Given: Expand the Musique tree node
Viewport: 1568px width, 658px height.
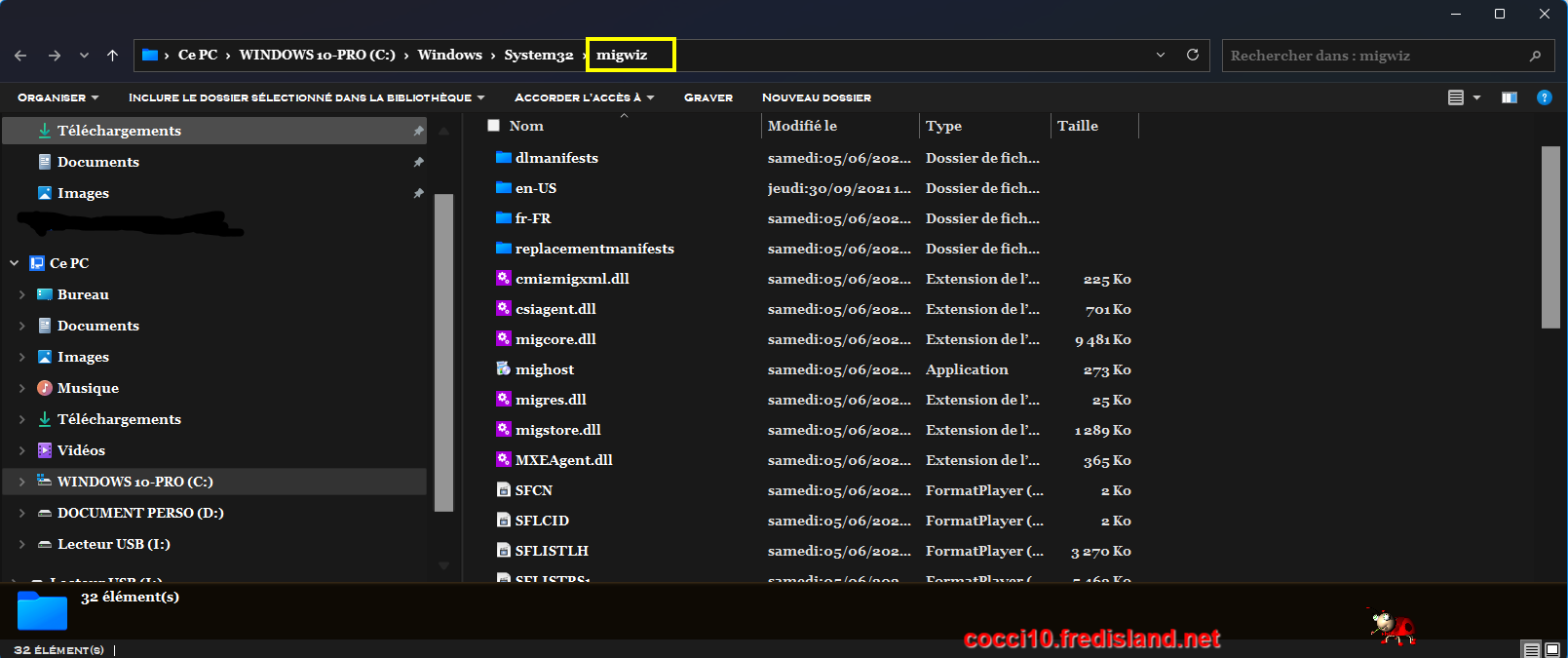Looking at the screenshot, I should pyautogui.click(x=21, y=388).
